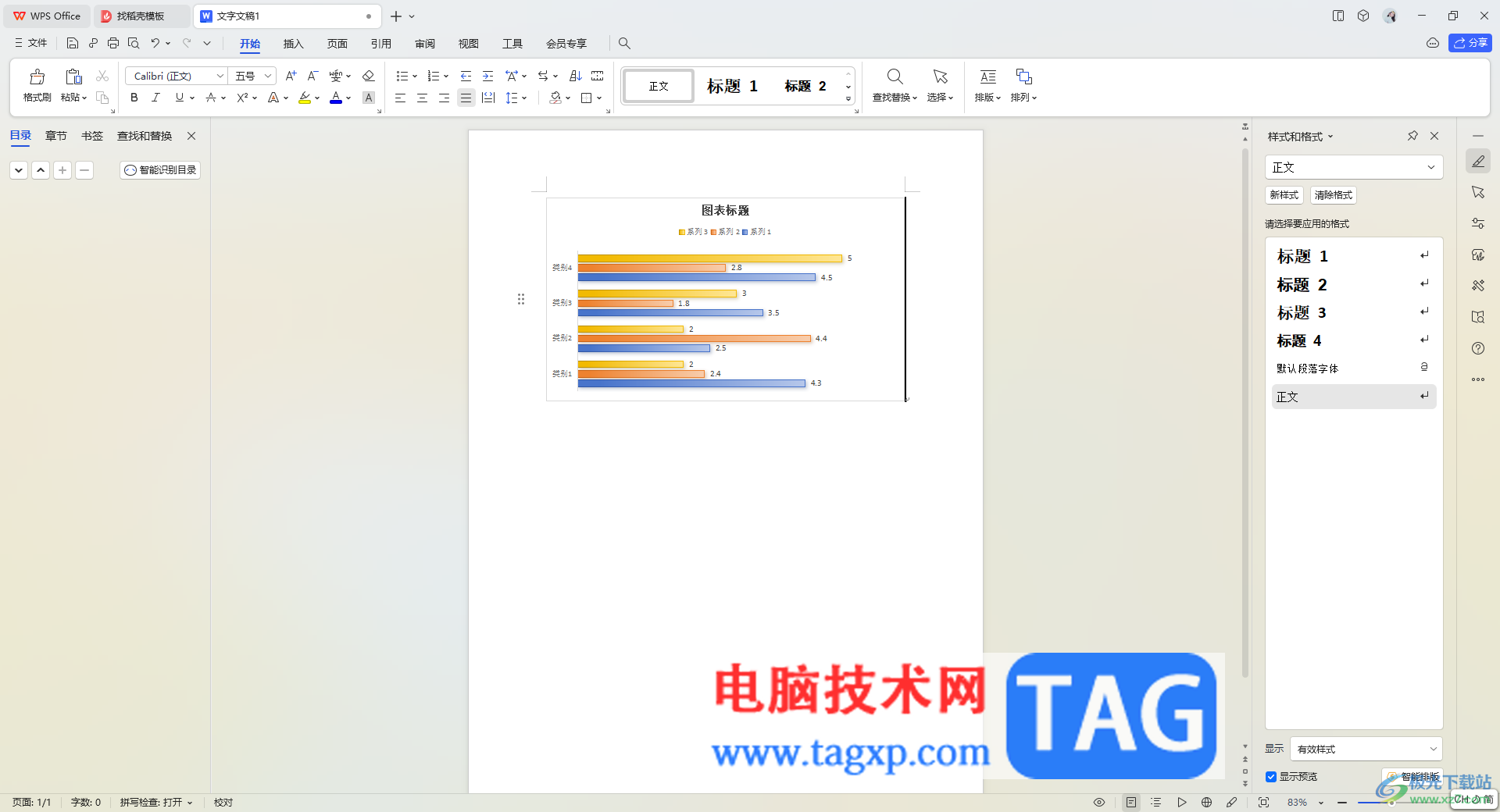The width and height of the screenshot is (1500, 812).
Task: Uncheck the 显示预览 checkbox
Action: pos(1271,777)
